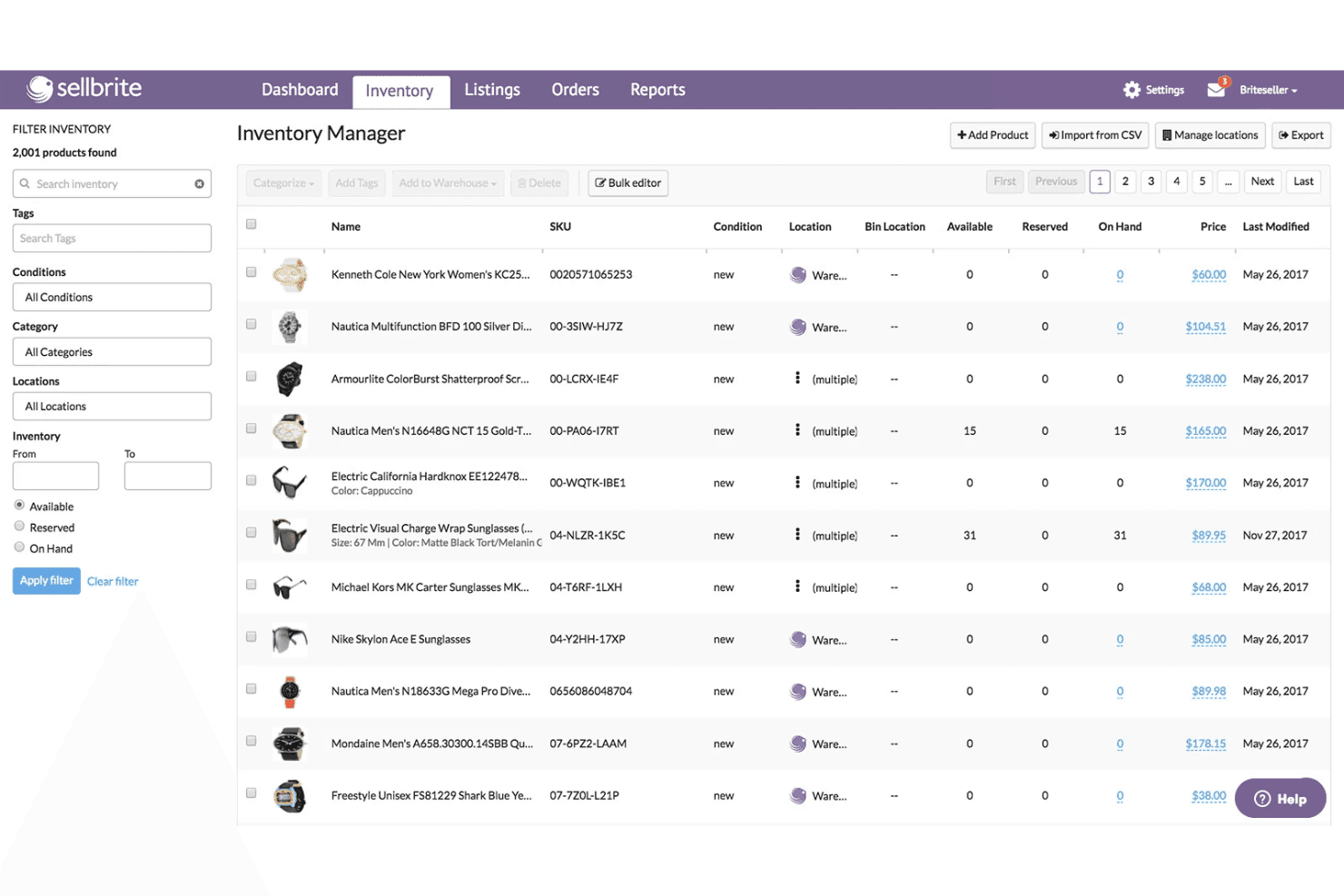Click warehouse icon for Mondaine row

tap(798, 744)
